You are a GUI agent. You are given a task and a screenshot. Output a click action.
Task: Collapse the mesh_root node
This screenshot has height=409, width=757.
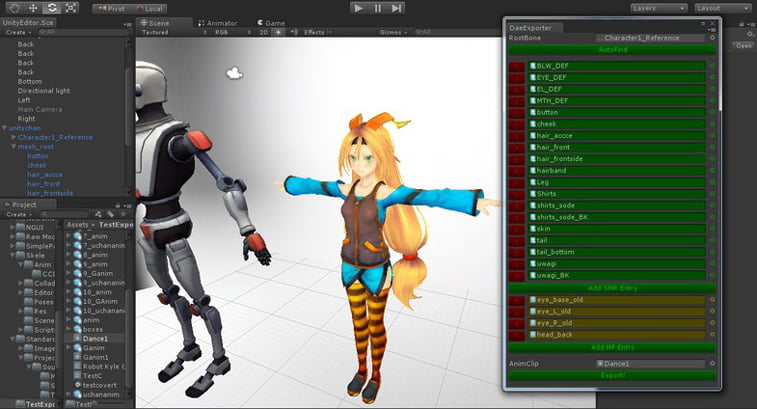click(x=14, y=147)
